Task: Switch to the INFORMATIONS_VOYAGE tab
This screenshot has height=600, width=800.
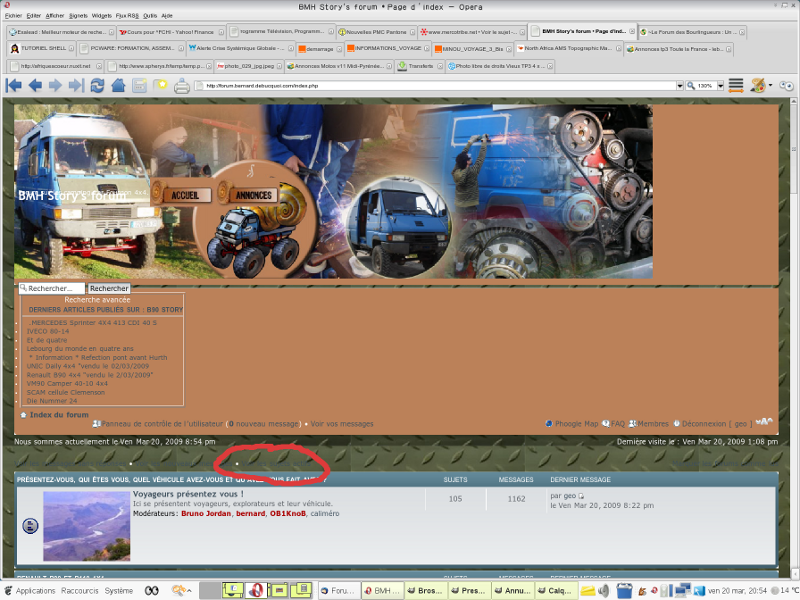Action: tap(386, 48)
